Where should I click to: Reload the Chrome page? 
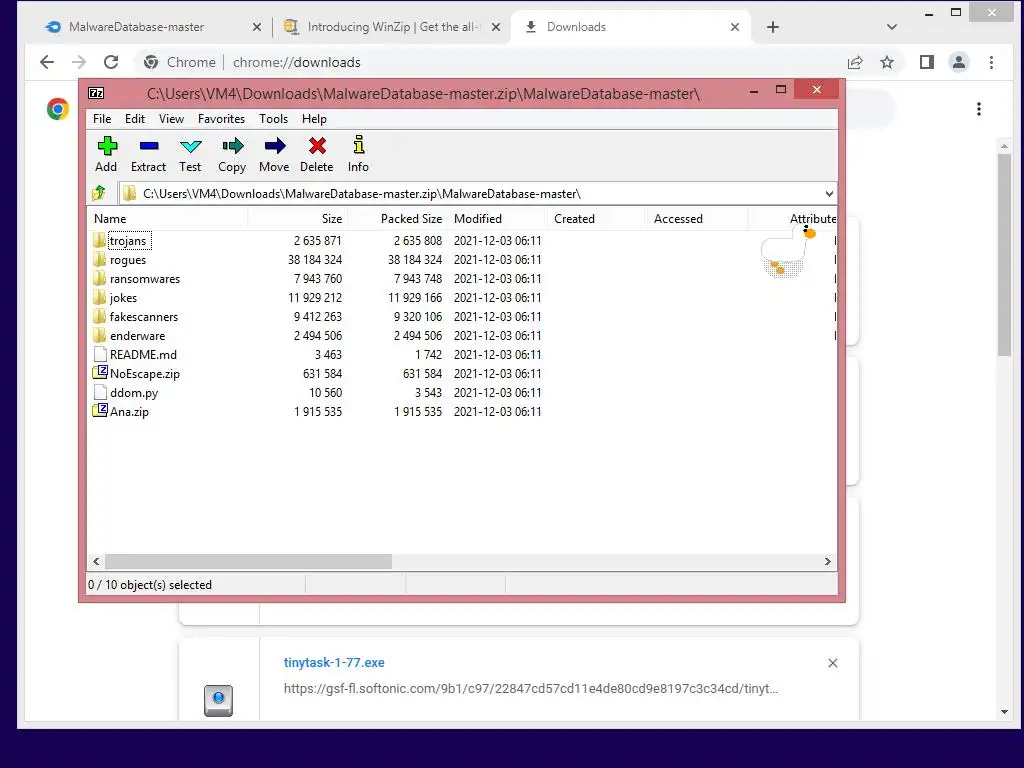(x=111, y=62)
